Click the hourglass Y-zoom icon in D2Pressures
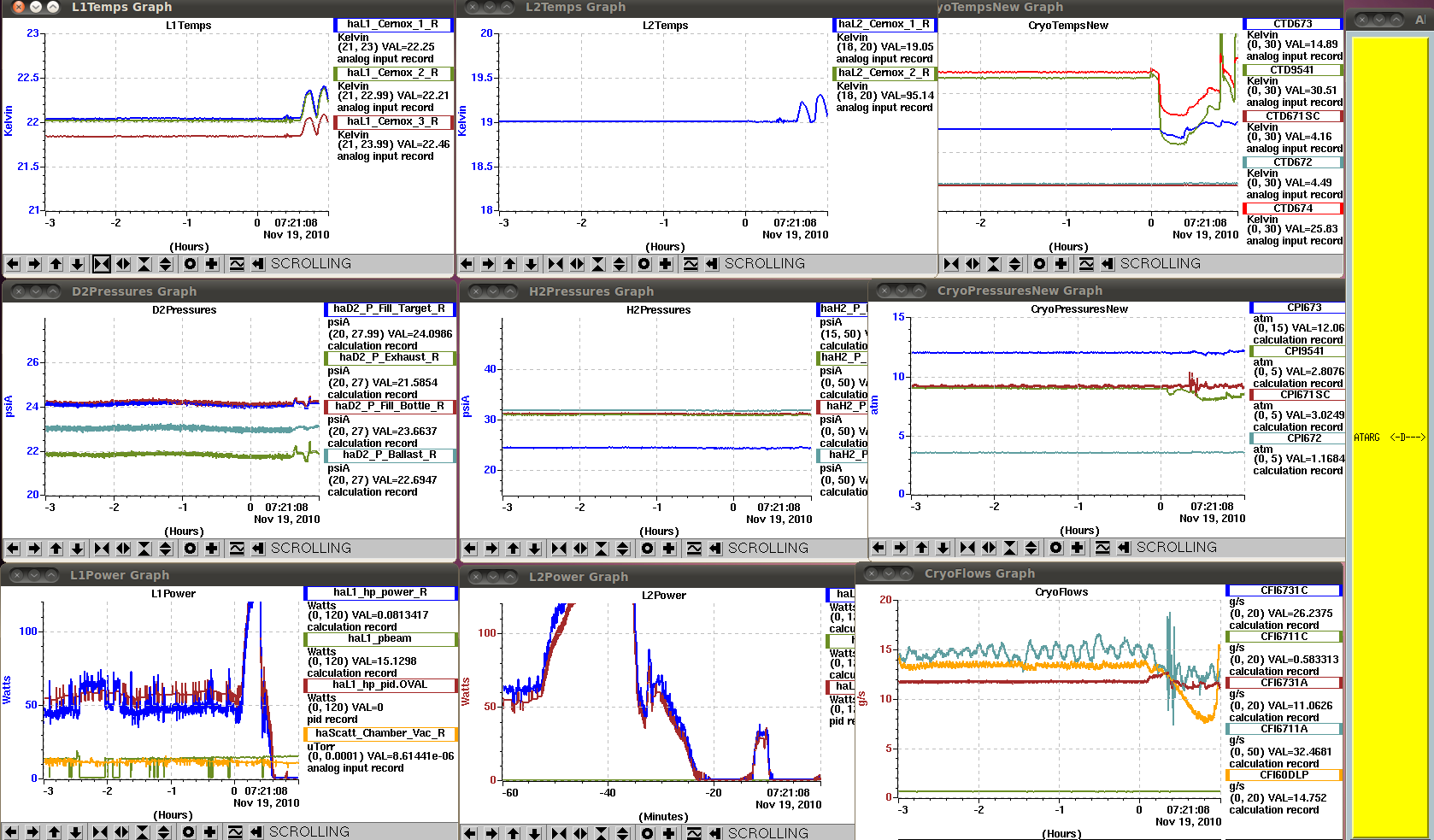The width and height of the screenshot is (1434, 840). click(x=144, y=549)
